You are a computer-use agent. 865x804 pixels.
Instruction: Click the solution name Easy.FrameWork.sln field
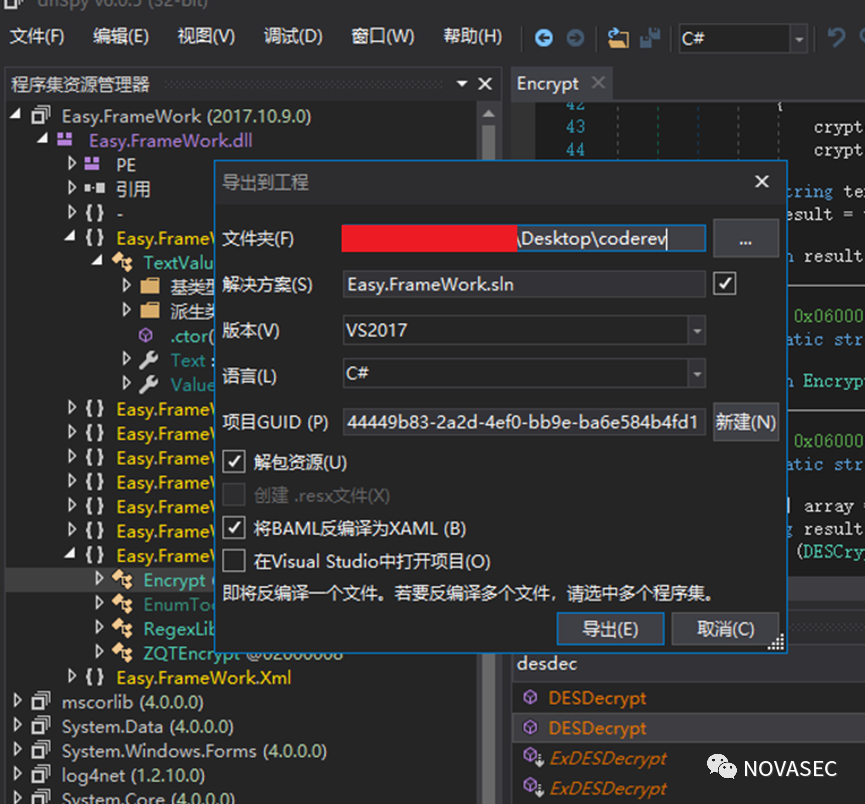pyautogui.click(x=524, y=284)
